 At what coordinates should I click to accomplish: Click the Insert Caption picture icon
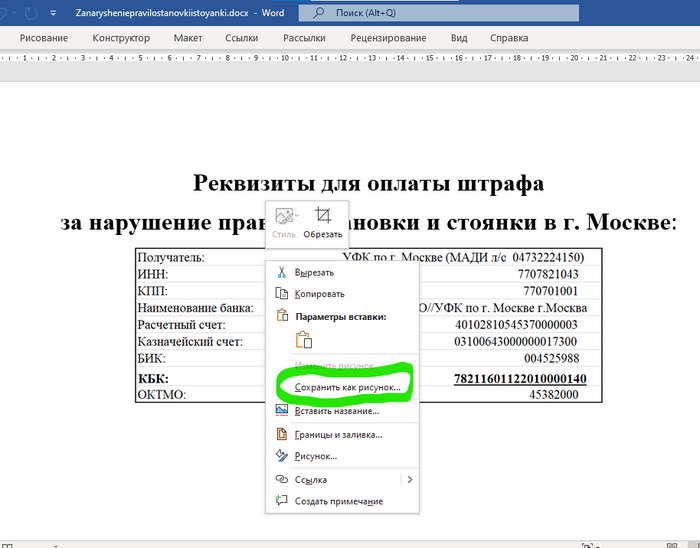[x=282, y=410]
